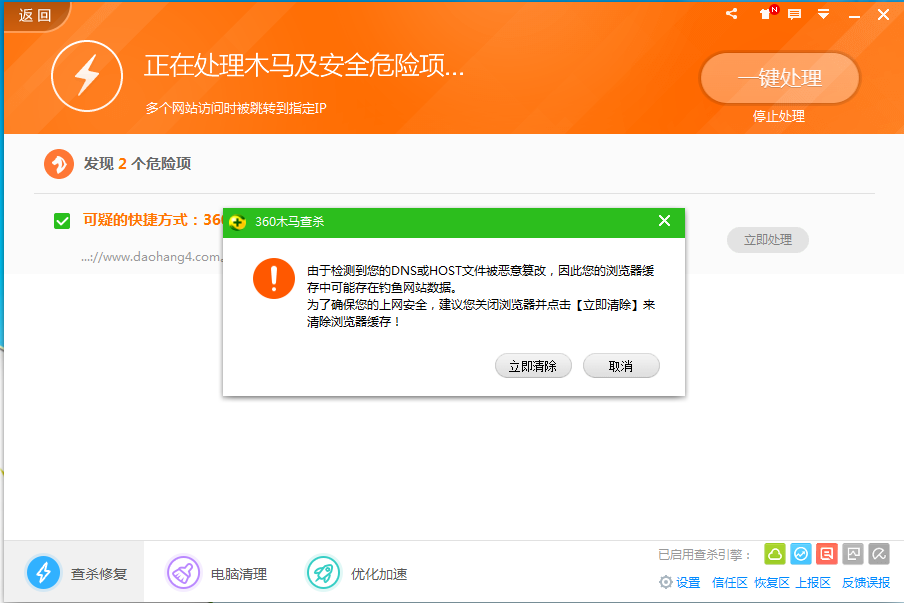Click 立即清除 in the dialog
This screenshot has height=603, width=904.
pyautogui.click(x=533, y=365)
